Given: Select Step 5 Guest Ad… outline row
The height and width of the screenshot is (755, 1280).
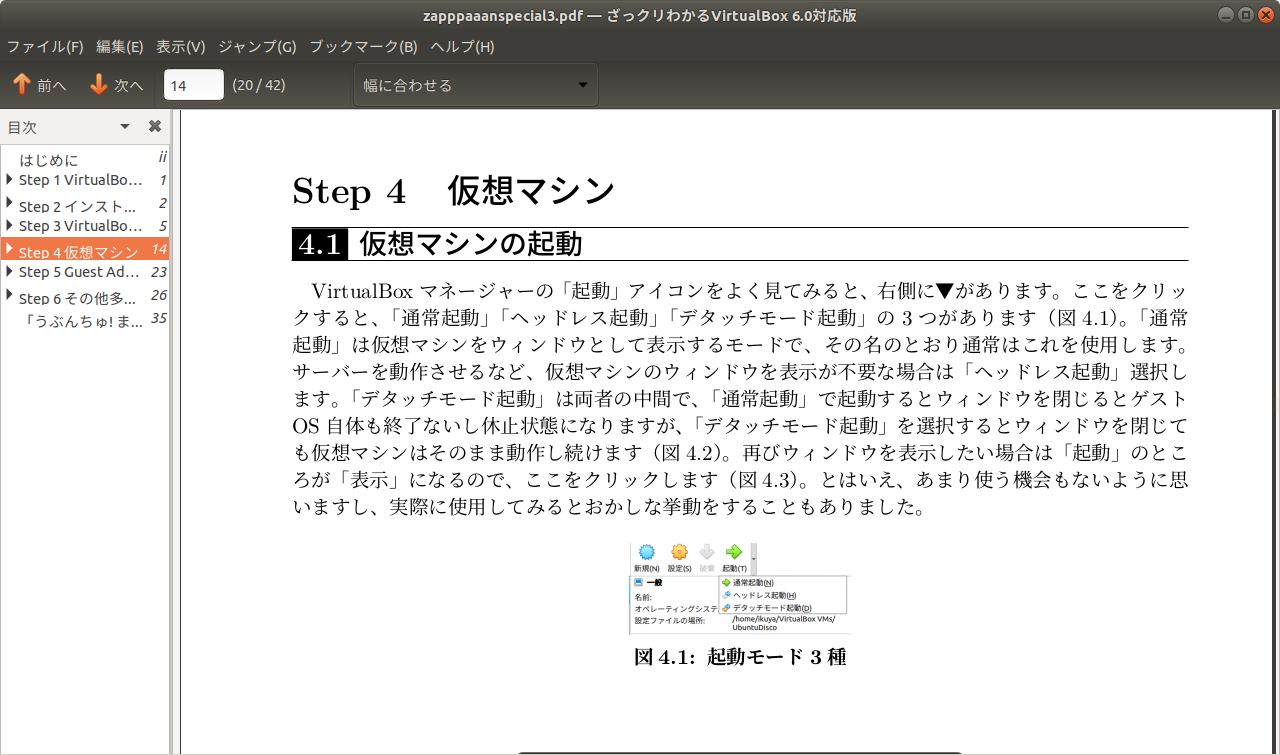Looking at the screenshot, I should point(85,272).
